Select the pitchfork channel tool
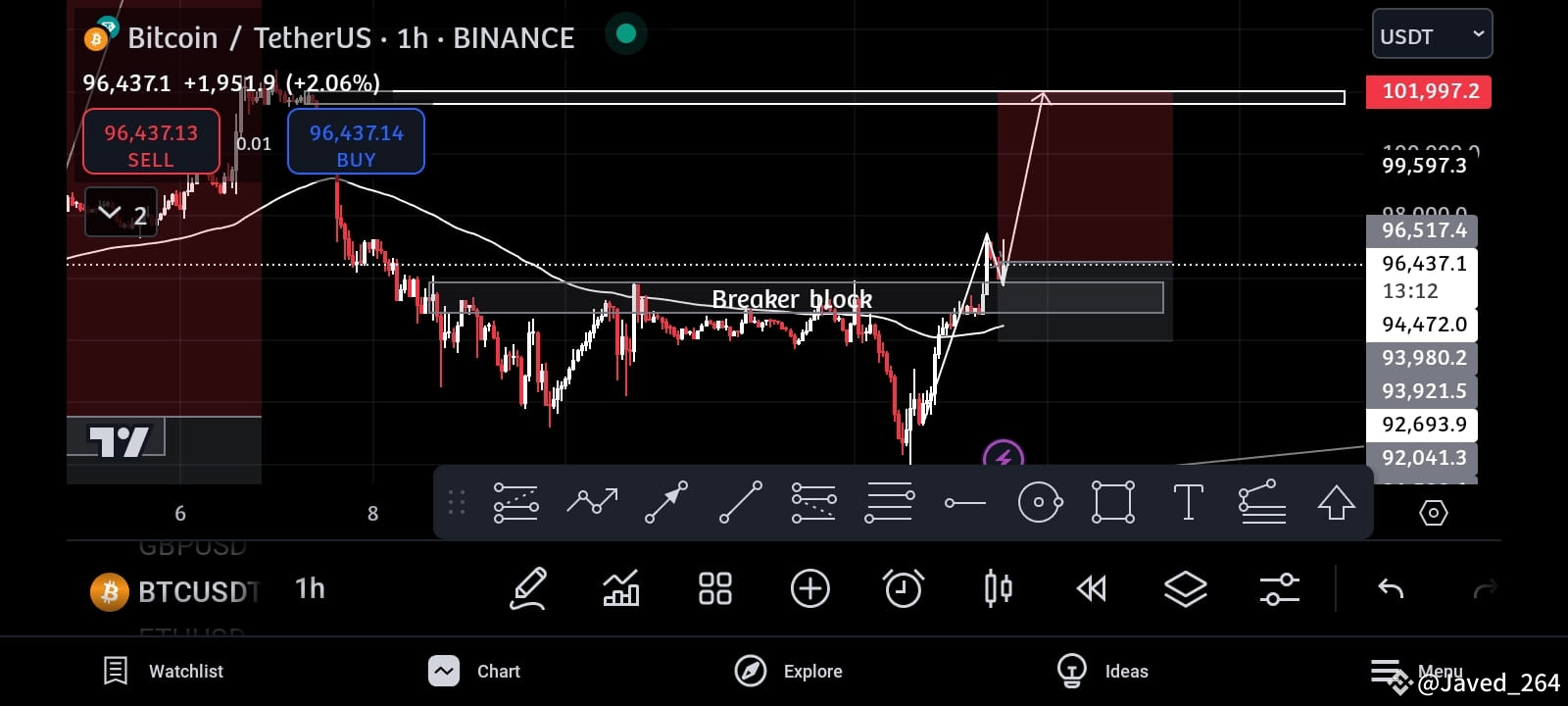Image resolution: width=1568 pixels, height=706 pixels. 1262,503
